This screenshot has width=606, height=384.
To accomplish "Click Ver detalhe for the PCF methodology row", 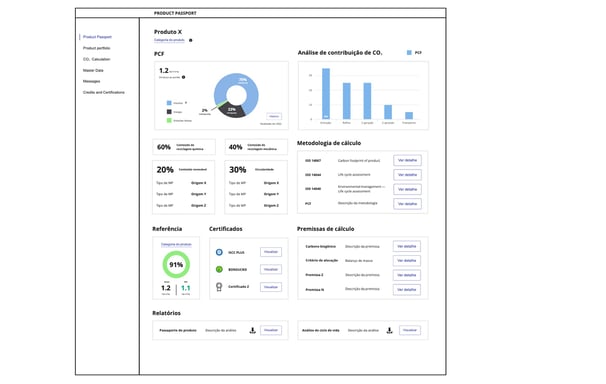I will [x=407, y=204].
